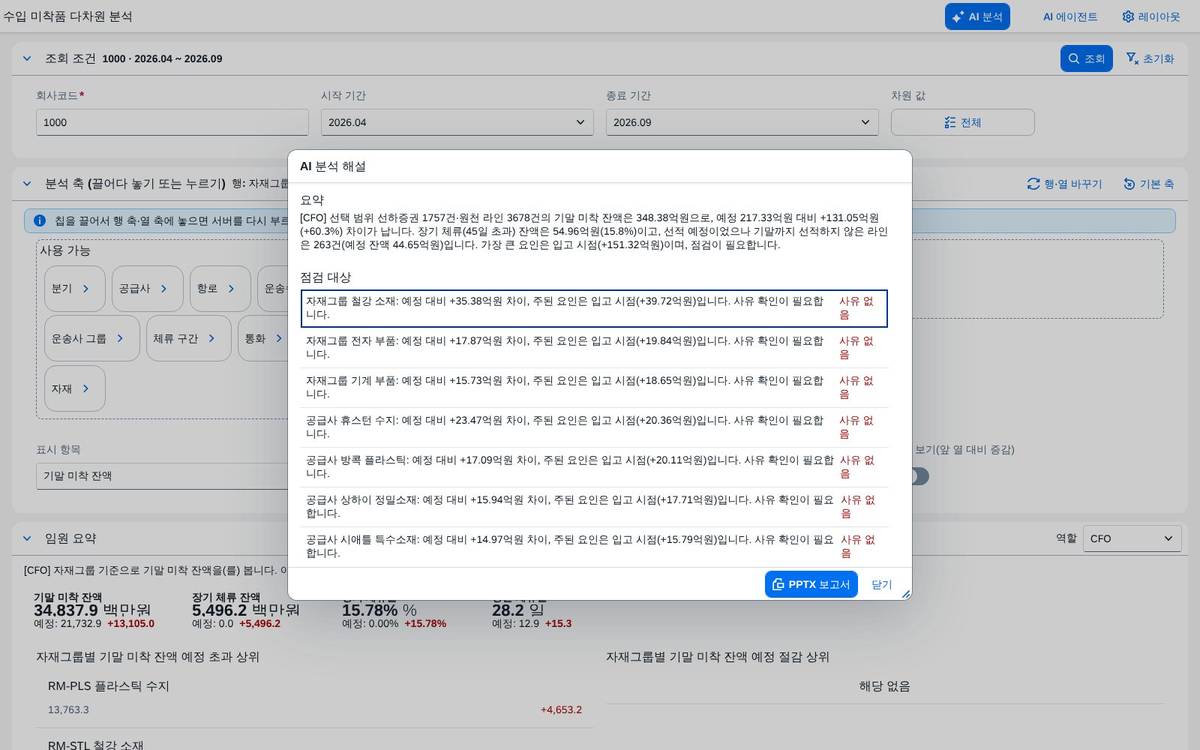This screenshot has height=750, width=1200.
Task: Click the dialog resize handle corner
Action: 906,594
